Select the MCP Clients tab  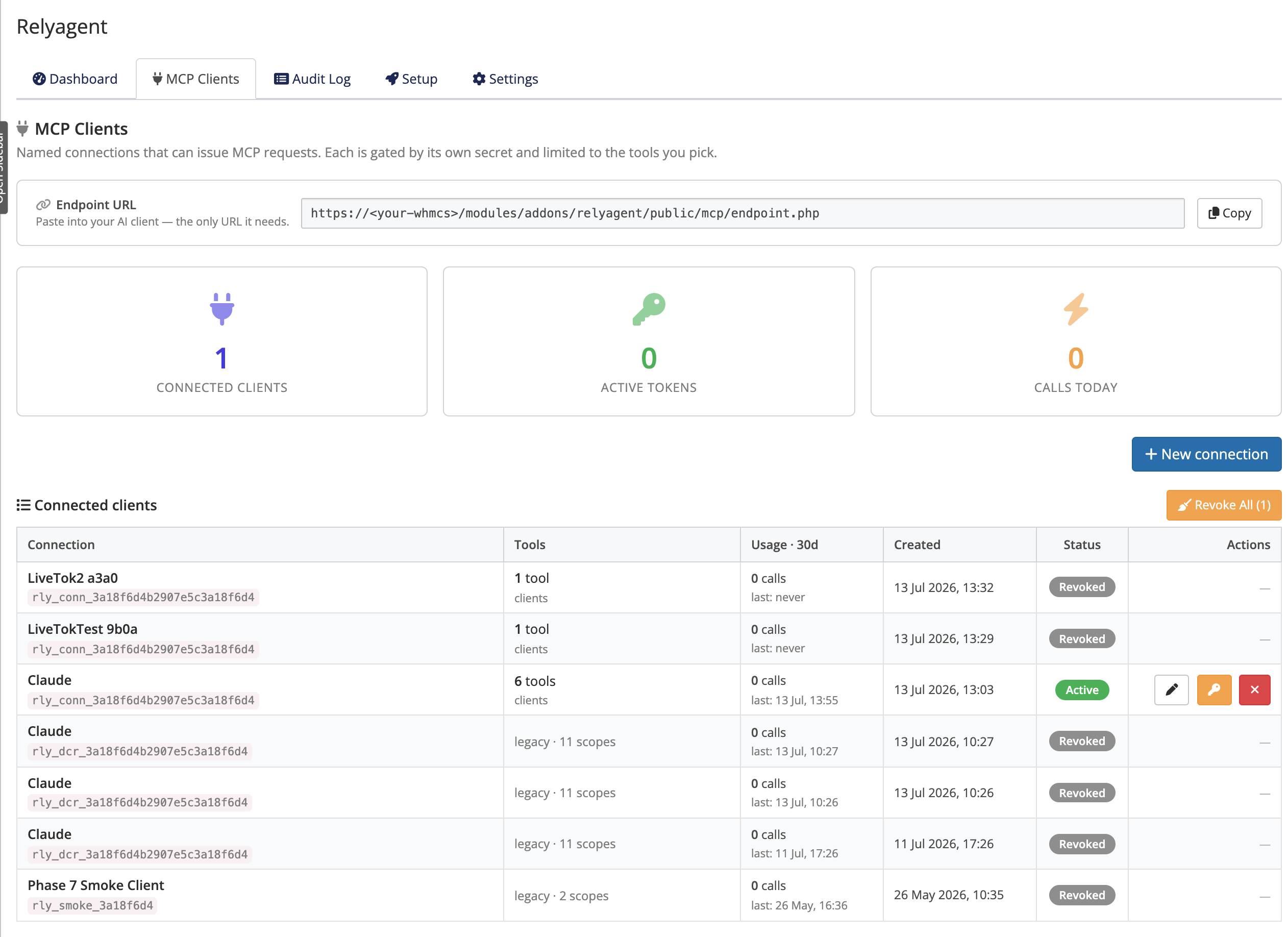pyautogui.click(x=196, y=79)
